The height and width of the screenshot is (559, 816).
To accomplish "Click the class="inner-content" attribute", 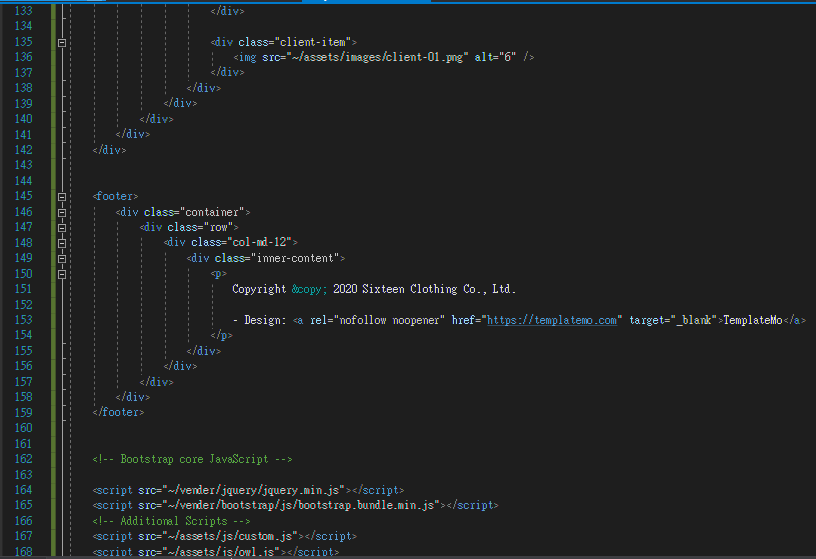I will pyautogui.click(x=277, y=258).
